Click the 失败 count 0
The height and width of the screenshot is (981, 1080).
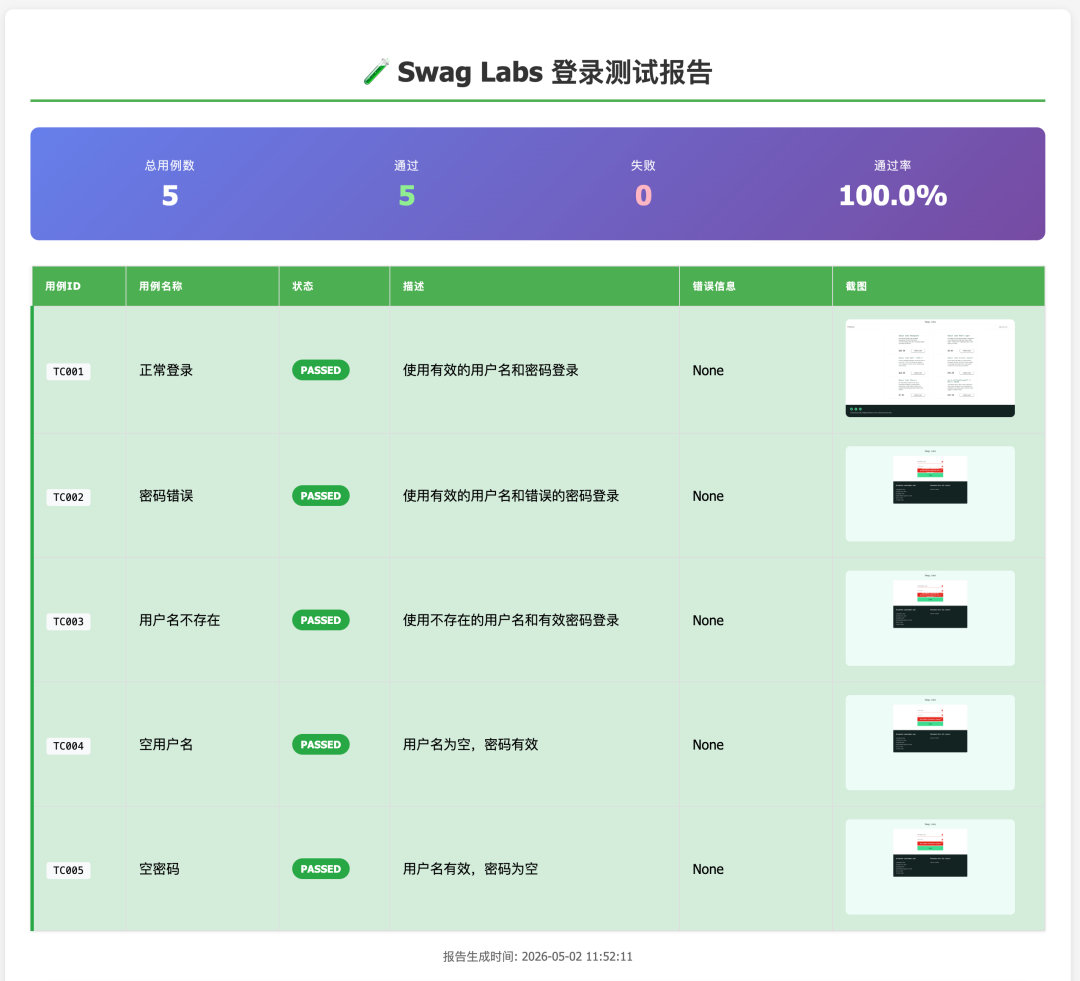643,196
